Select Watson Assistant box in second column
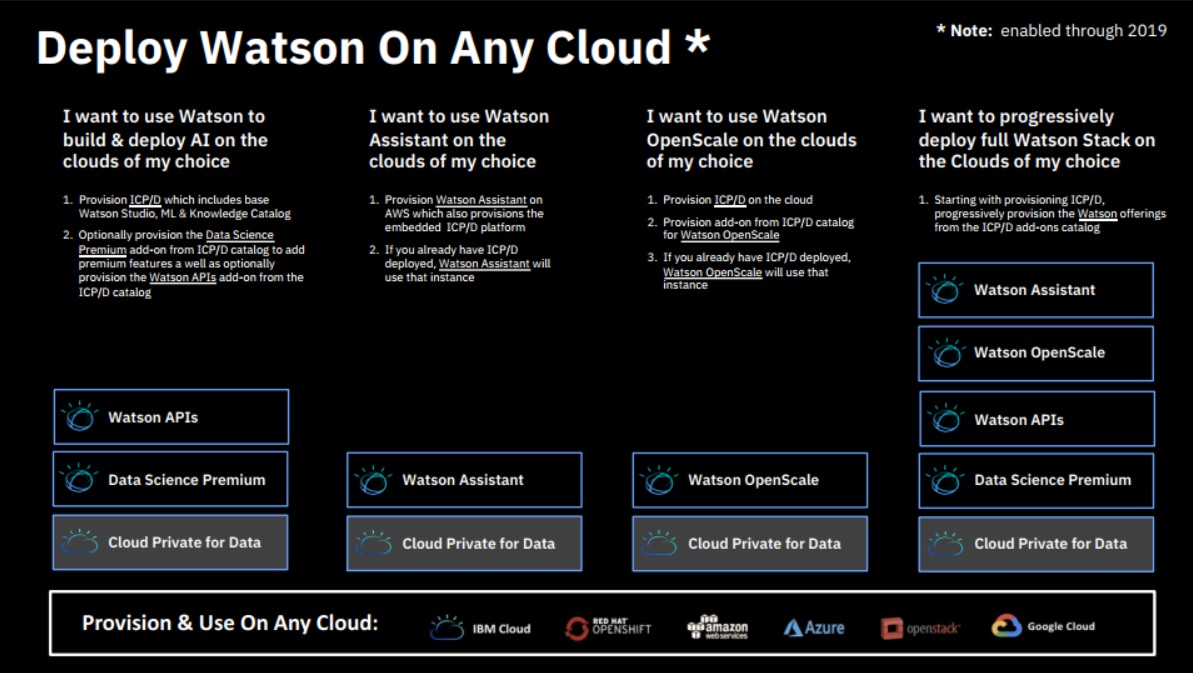Screen dimensions: 1193x673 [464, 480]
